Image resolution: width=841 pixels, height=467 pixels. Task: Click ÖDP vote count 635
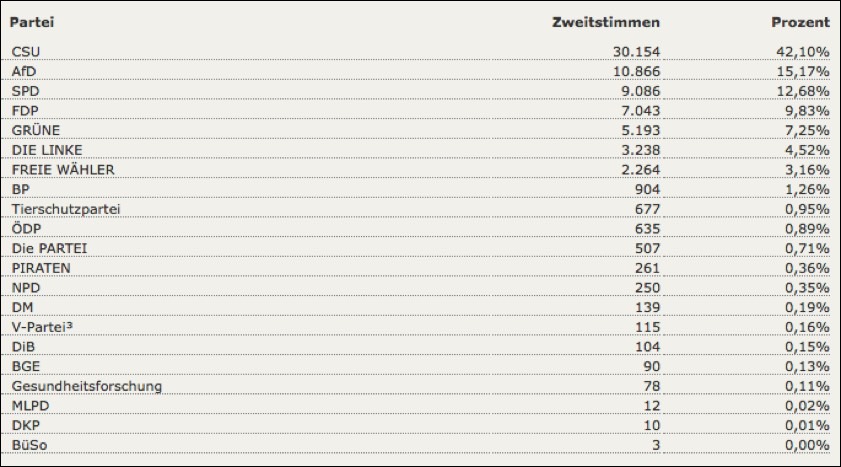tap(645, 228)
